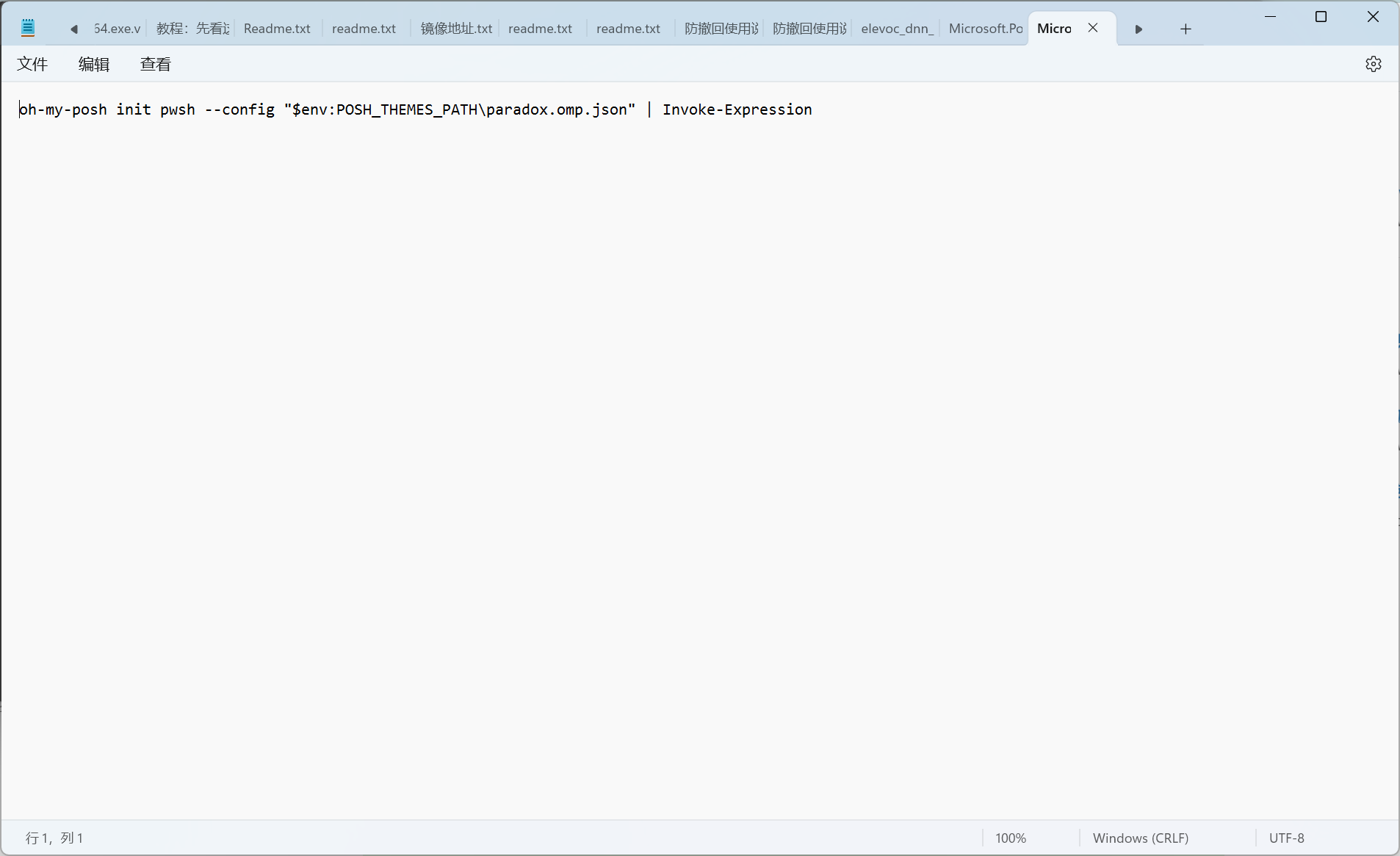Open the 文件 menu

point(32,64)
